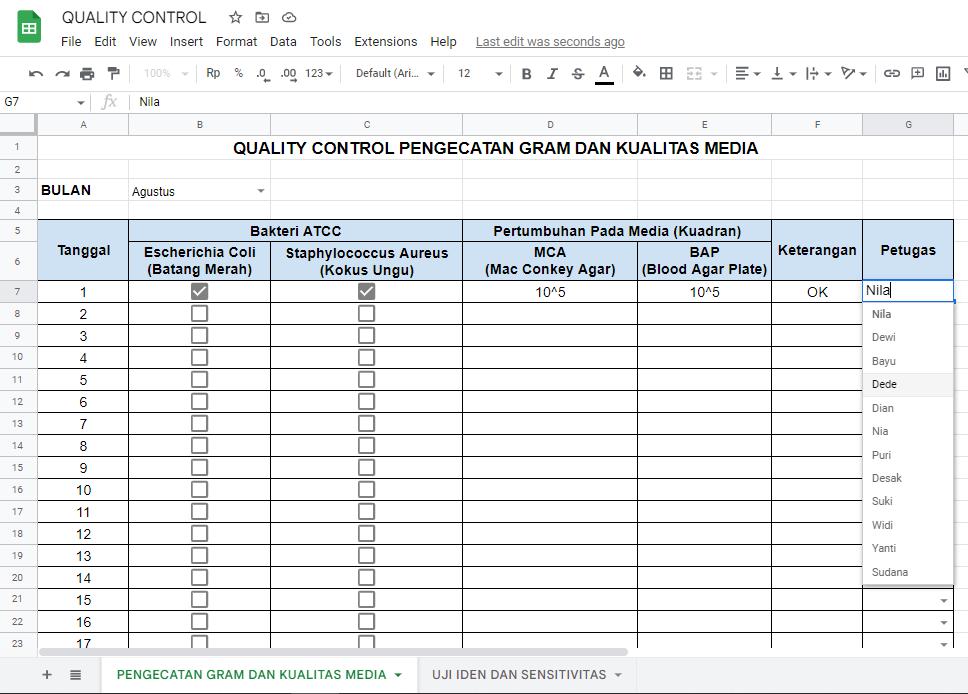Click the merge cells icon
968x694 pixels.
tap(694, 73)
